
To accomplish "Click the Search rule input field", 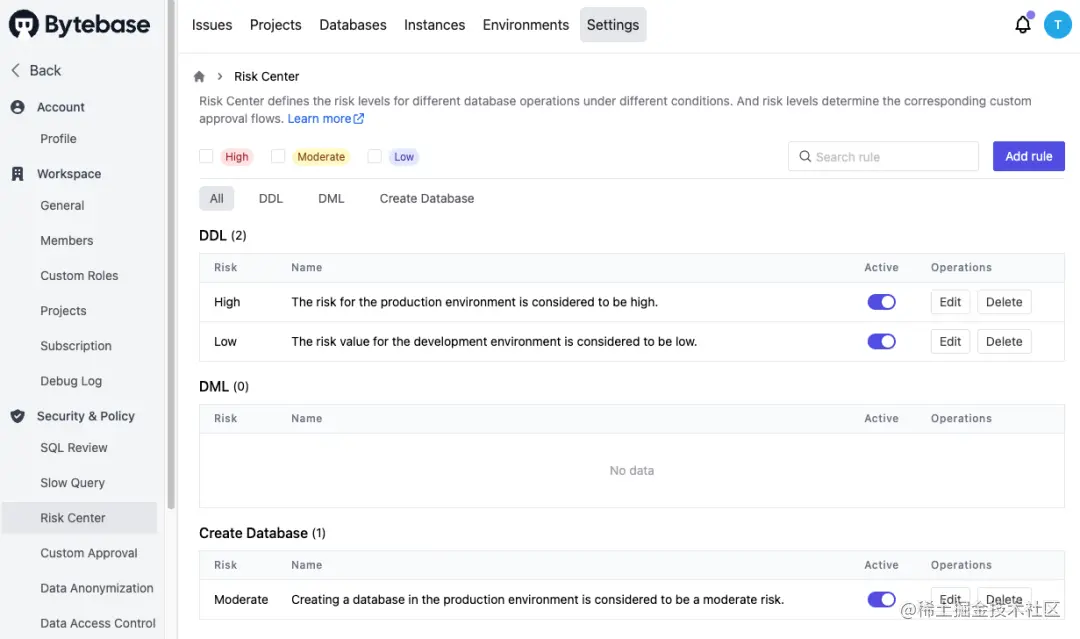I will pos(890,156).
